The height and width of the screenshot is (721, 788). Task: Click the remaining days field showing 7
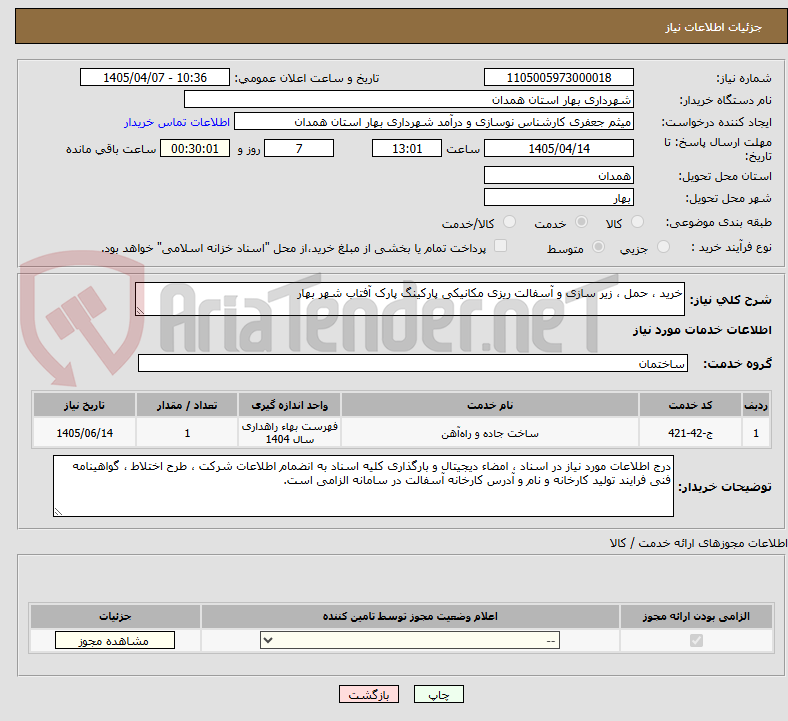click(299, 148)
